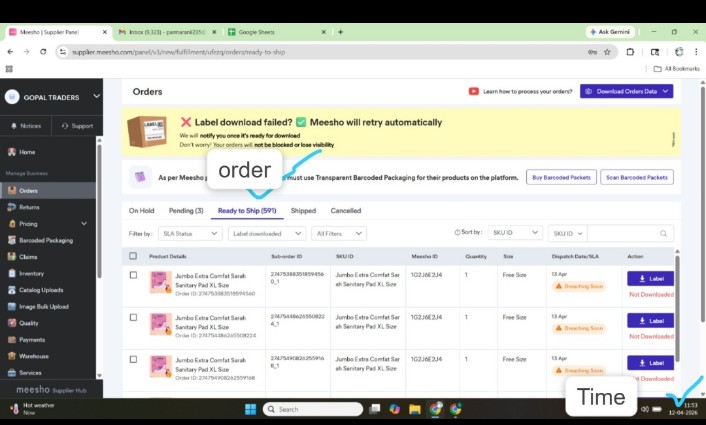706x425 pixels.
Task: Open the Payments section
Action: [x=31, y=339]
